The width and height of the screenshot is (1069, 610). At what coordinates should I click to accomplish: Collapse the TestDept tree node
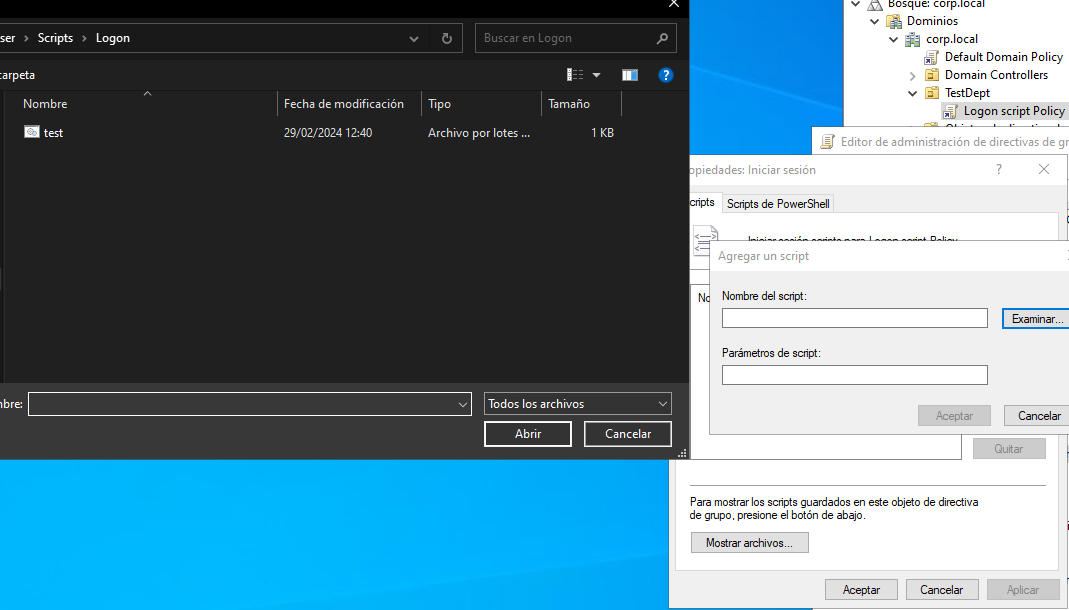pyautogui.click(x=912, y=93)
